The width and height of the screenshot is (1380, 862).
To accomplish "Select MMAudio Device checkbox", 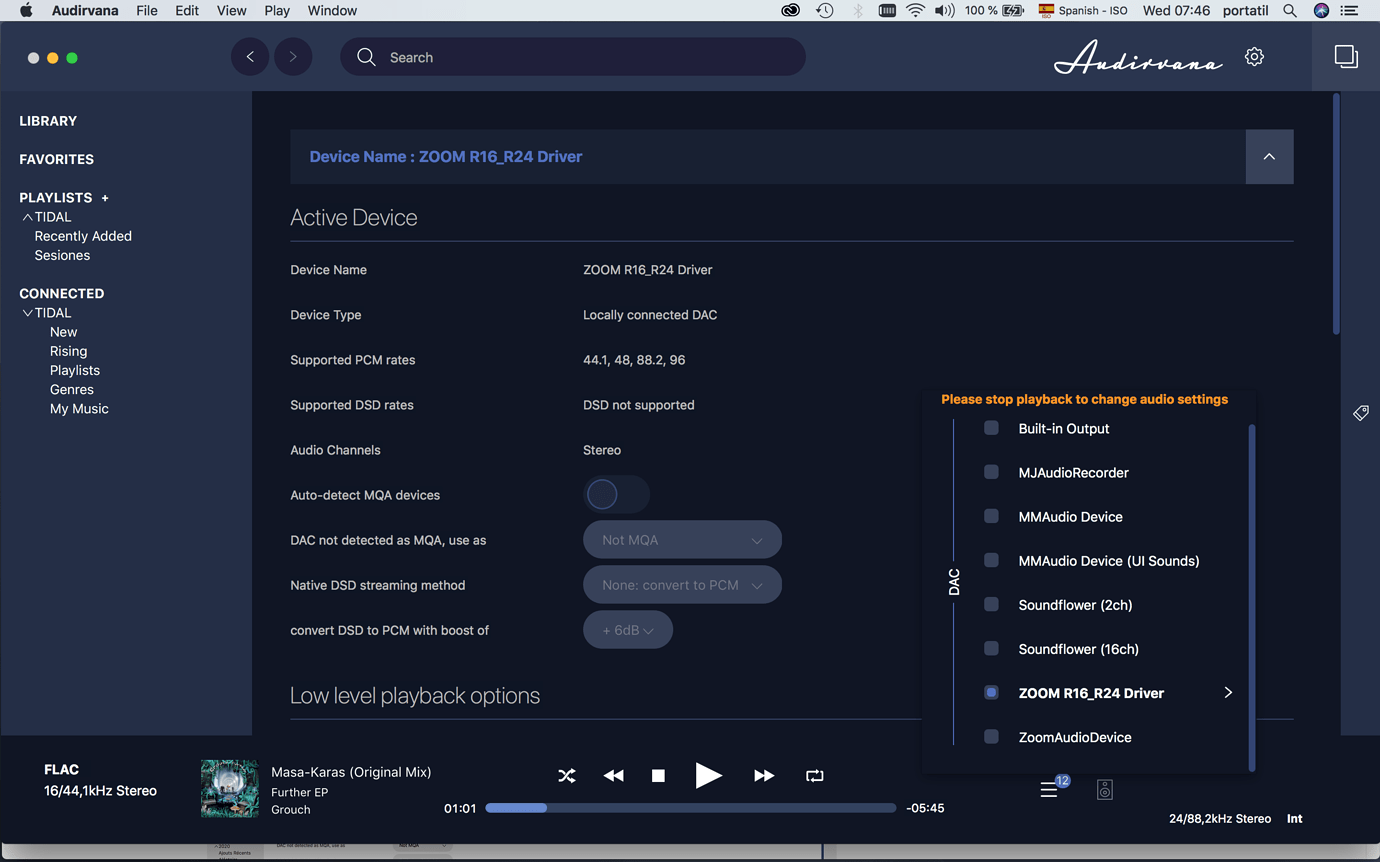I will pos(991,516).
